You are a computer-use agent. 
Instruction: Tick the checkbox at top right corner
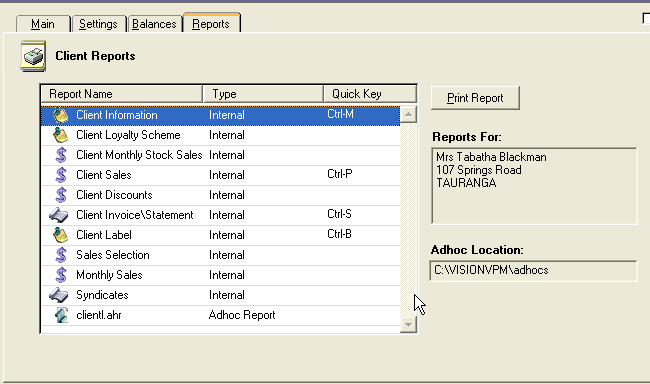[646, 18]
